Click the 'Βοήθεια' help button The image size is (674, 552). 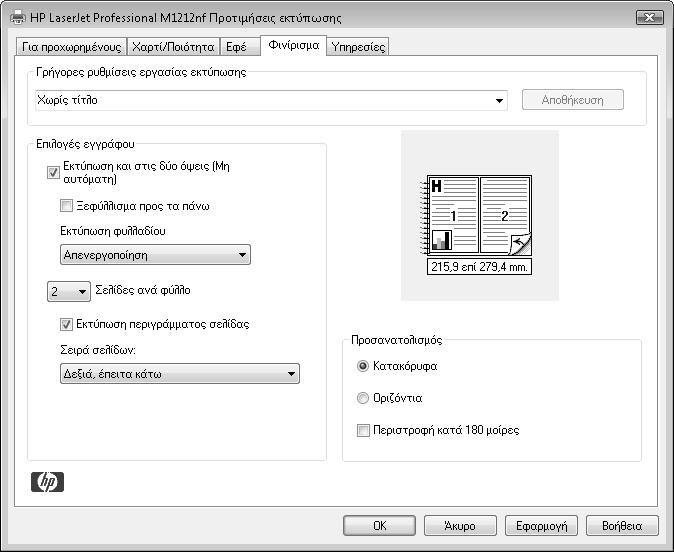point(622,526)
